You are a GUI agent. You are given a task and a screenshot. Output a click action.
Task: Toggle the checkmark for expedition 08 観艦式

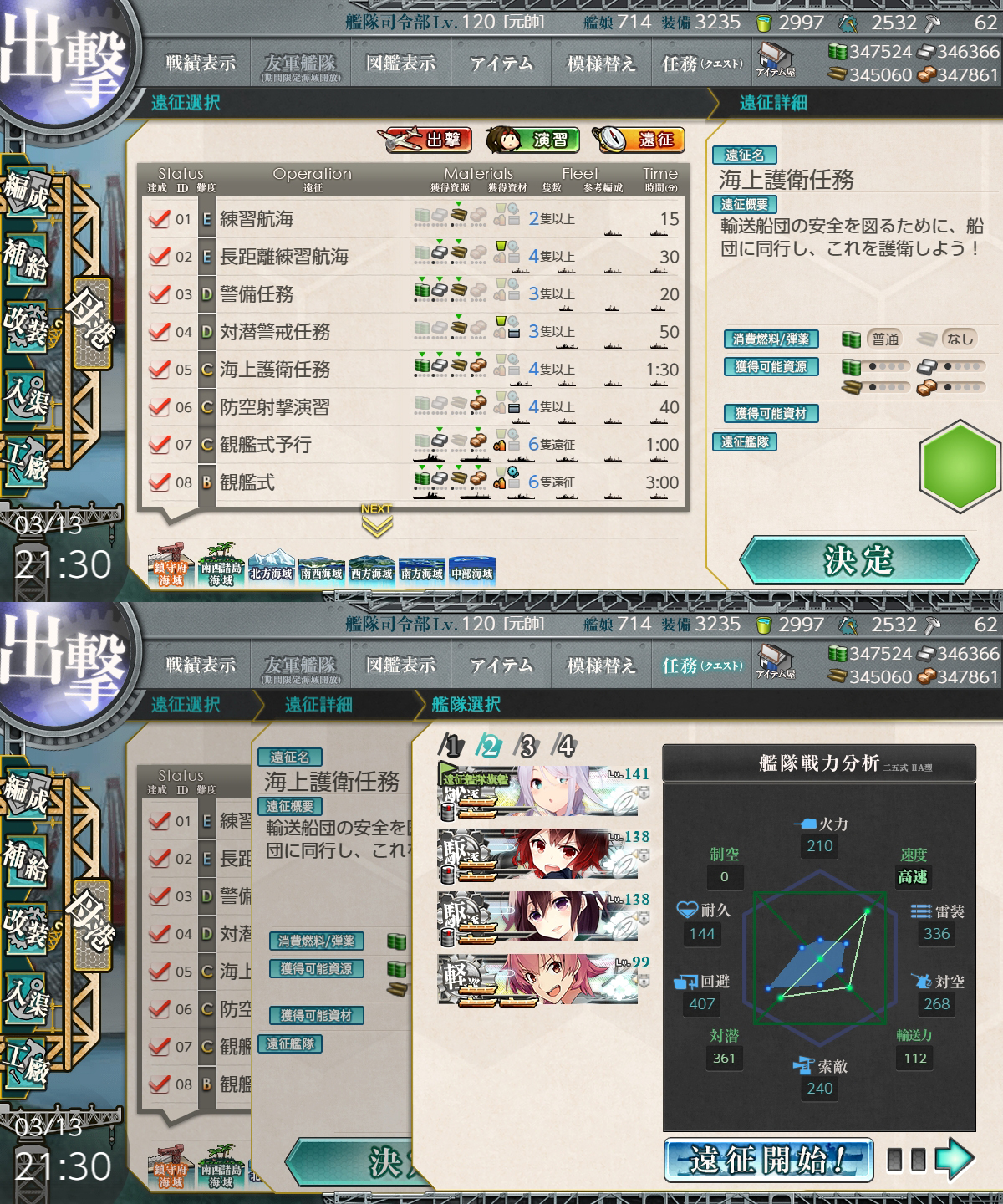coord(159,482)
